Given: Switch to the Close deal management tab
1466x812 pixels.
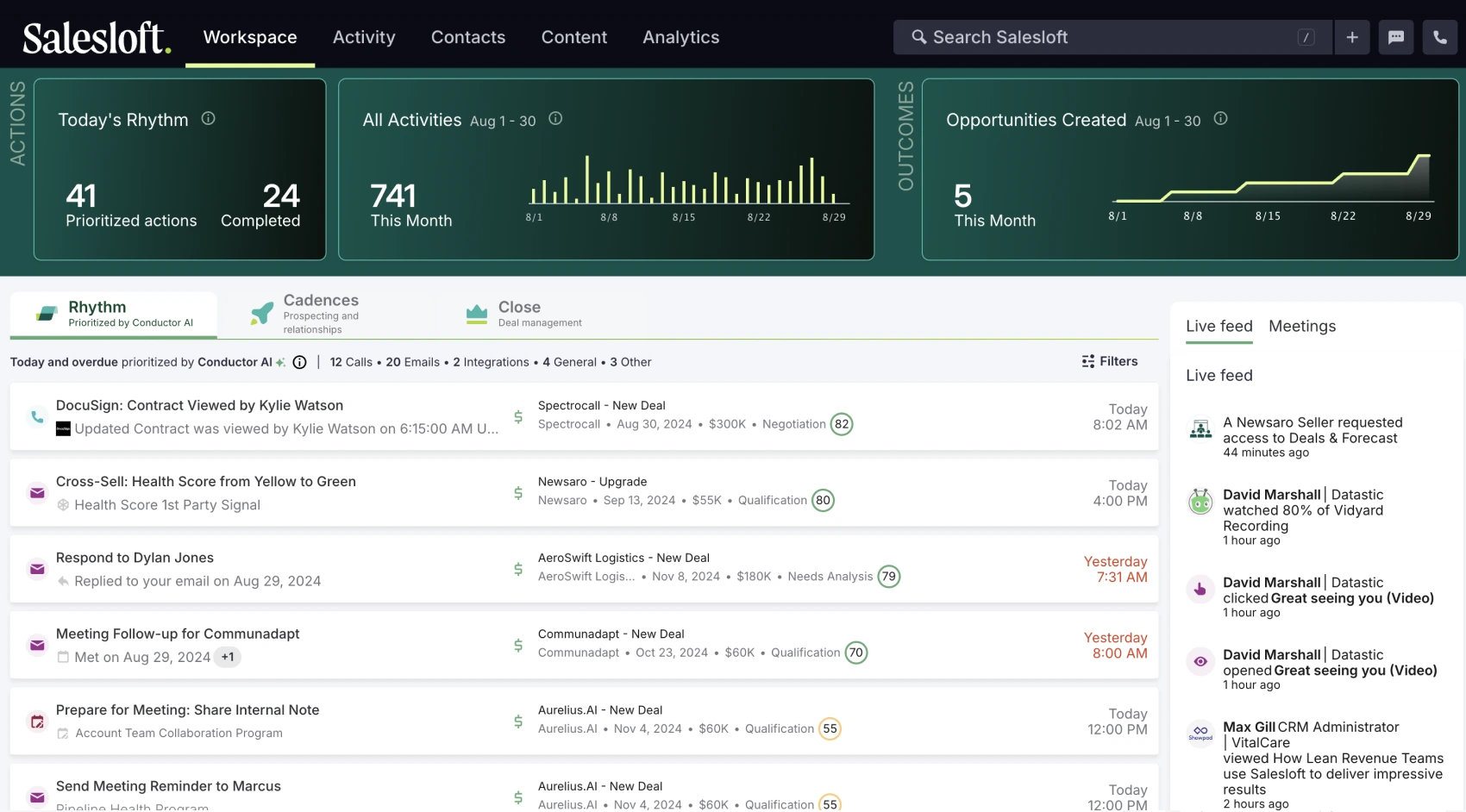Looking at the screenshot, I should click(x=539, y=314).
